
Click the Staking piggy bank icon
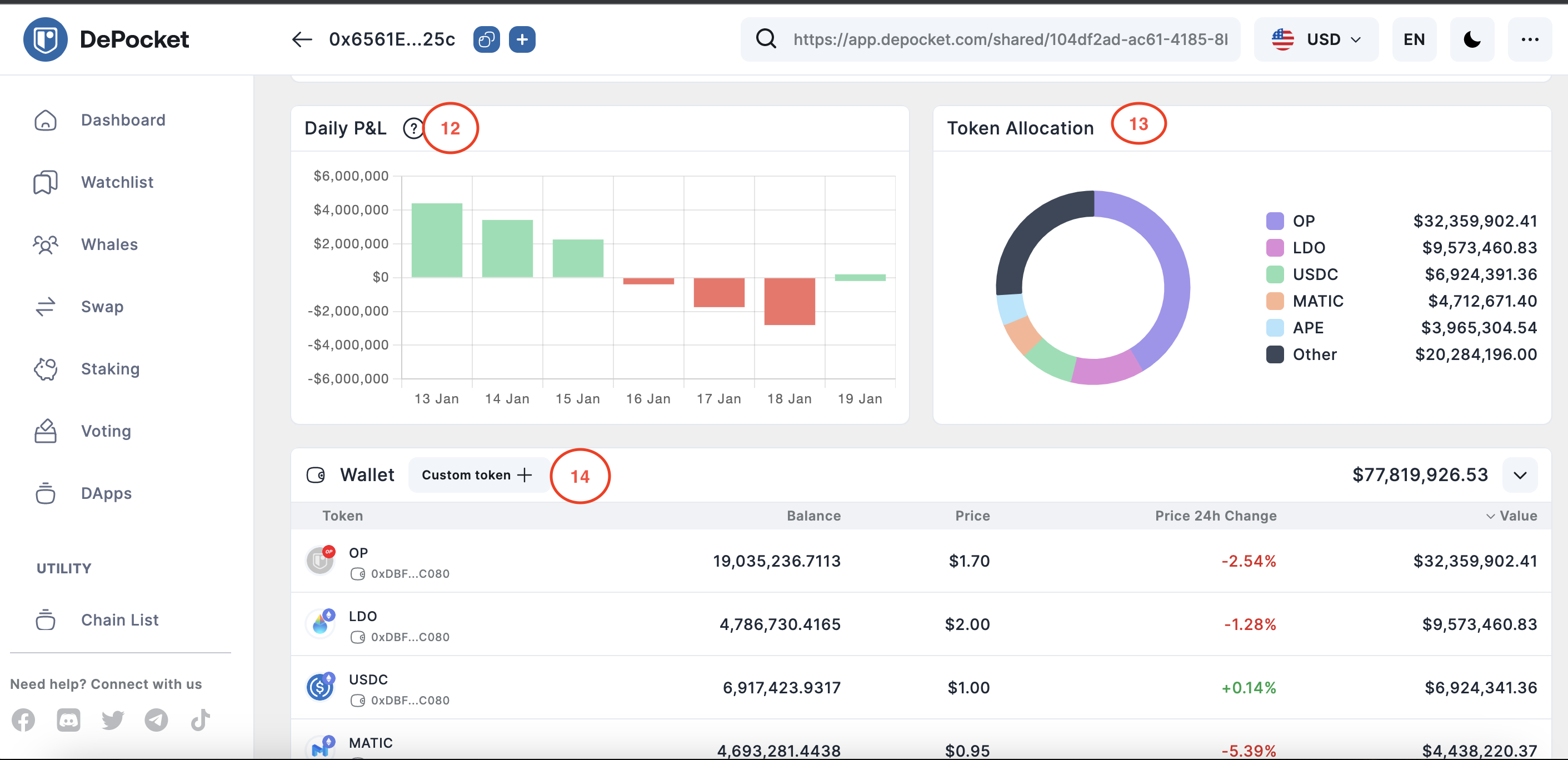point(46,369)
